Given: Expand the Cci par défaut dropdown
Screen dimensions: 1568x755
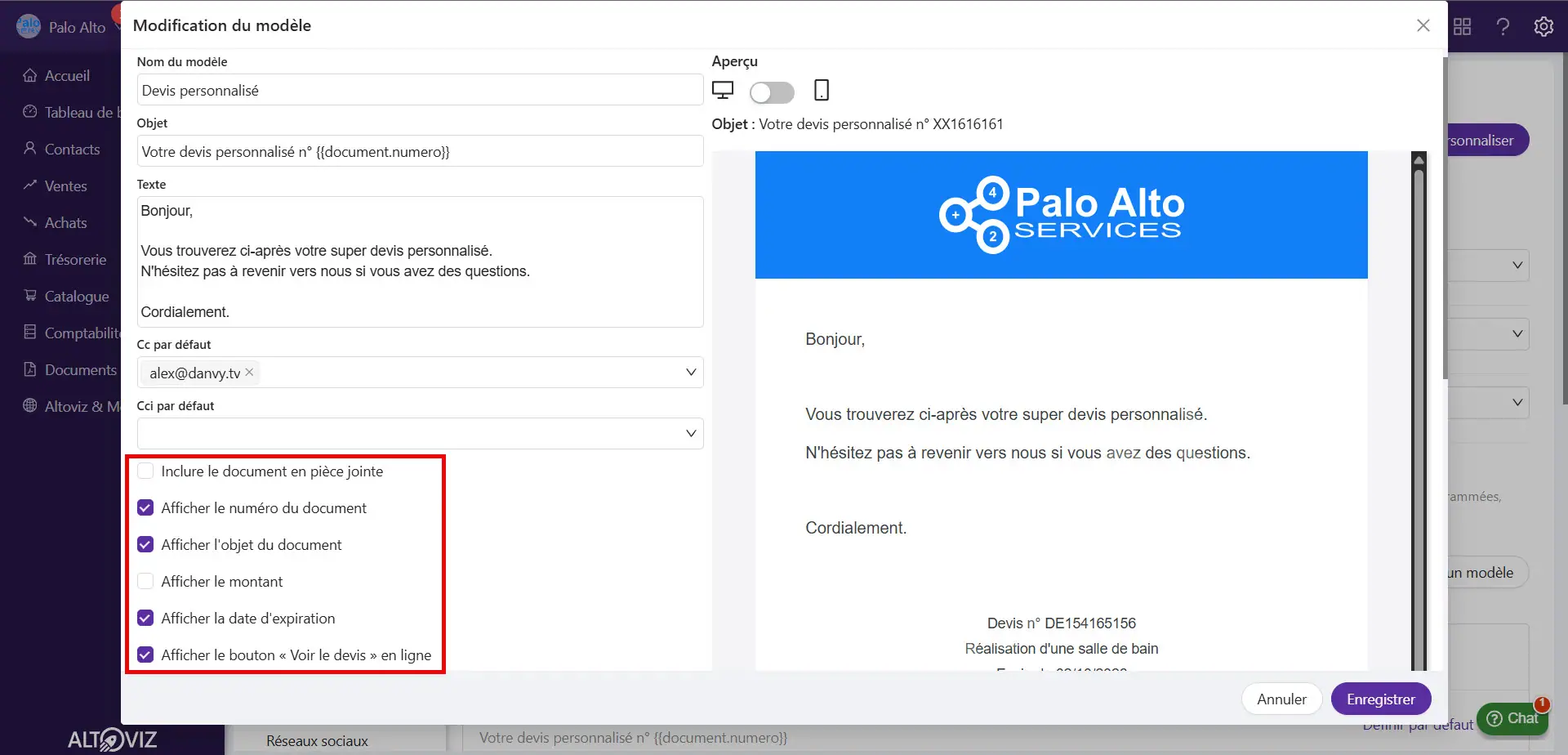Looking at the screenshot, I should (691, 434).
